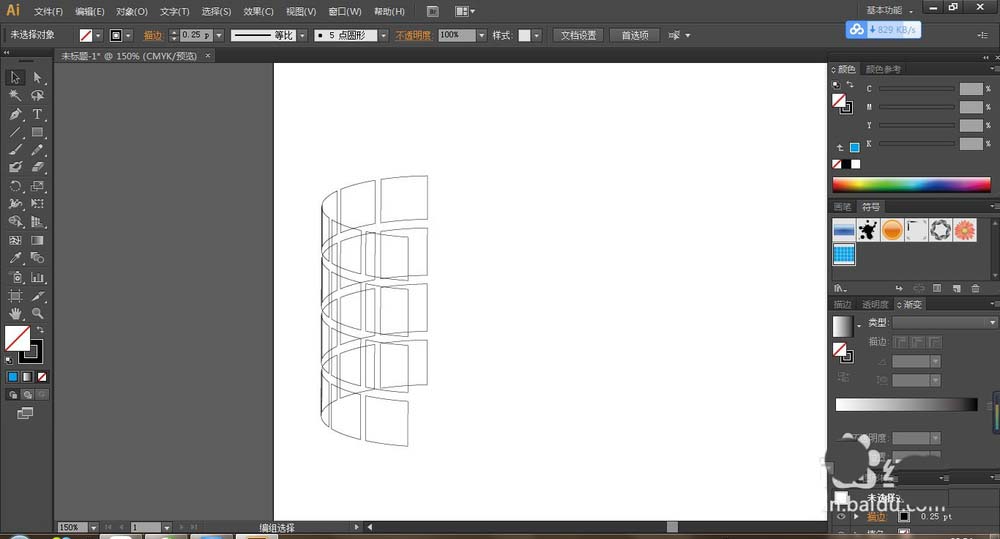Open 基本功能 workspace switcher
The image size is (1000, 539).
(x=889, y=10)
